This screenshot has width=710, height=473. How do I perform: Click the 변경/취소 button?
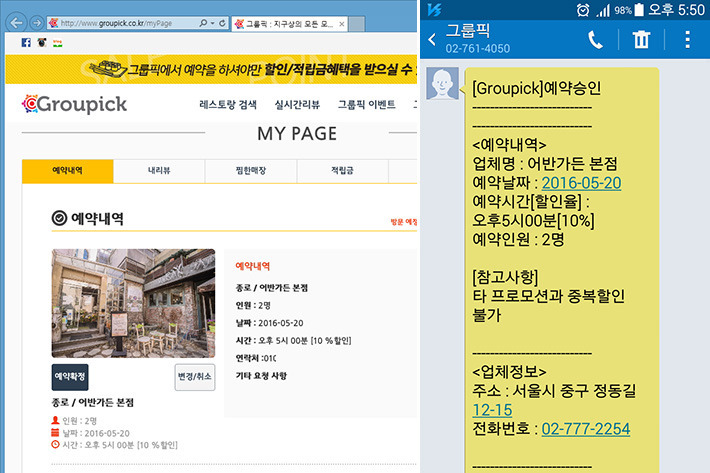(x=195, y=377)
